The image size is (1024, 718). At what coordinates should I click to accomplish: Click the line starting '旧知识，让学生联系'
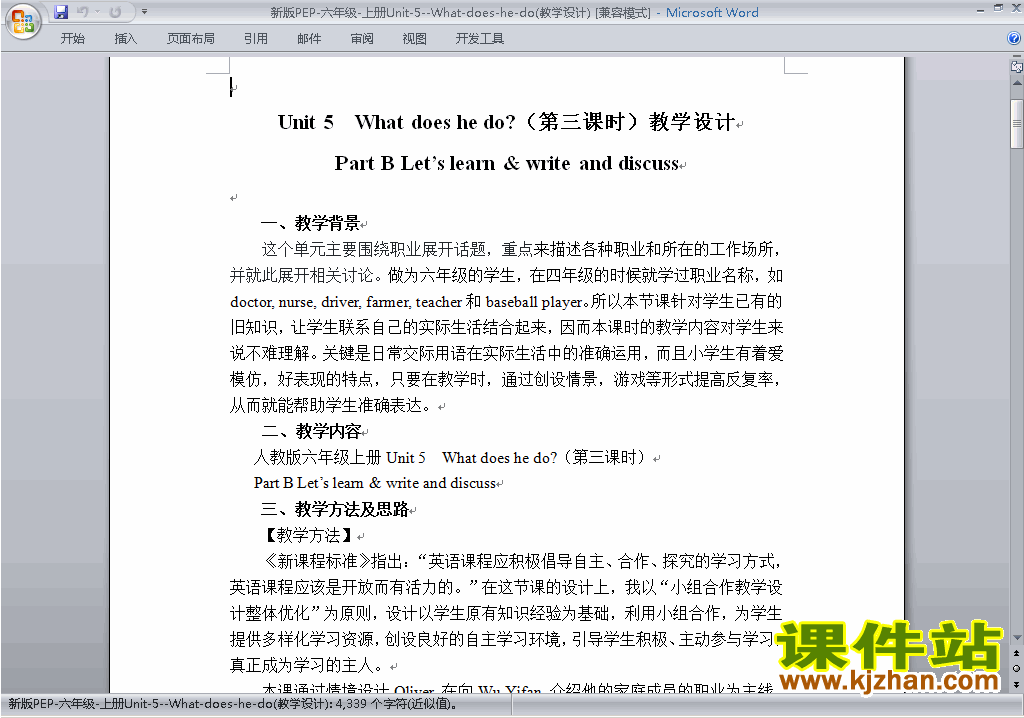pos(506,327)
